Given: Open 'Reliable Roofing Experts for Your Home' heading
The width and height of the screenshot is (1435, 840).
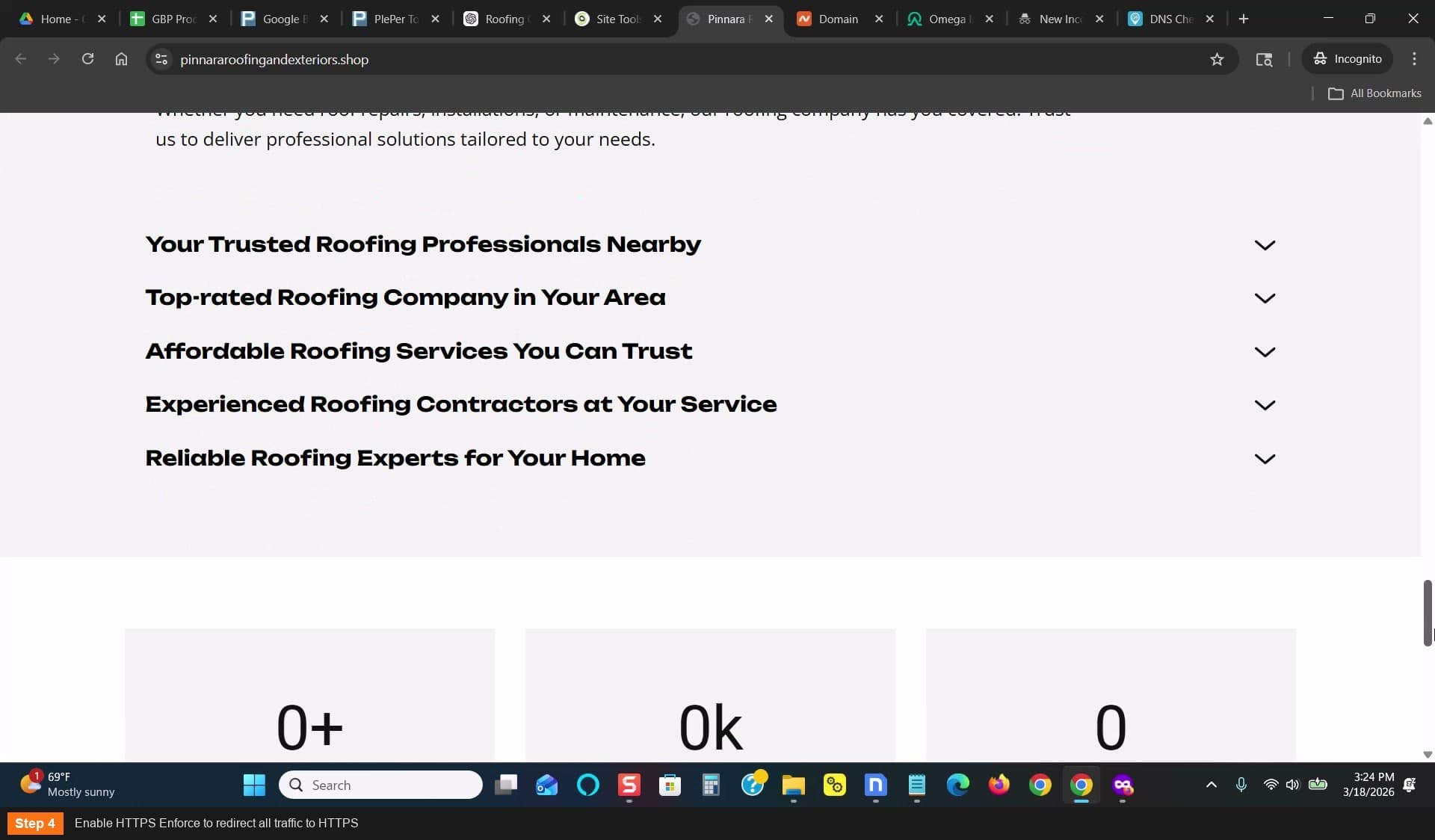Looking at the screenshot, I should point(395,458).
